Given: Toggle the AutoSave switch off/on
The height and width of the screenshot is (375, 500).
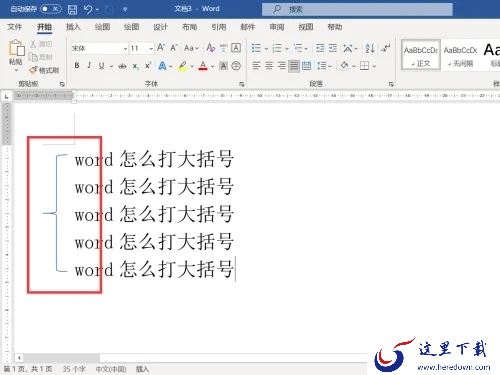Looking at the screenshot, I should [x=51, y=9].
